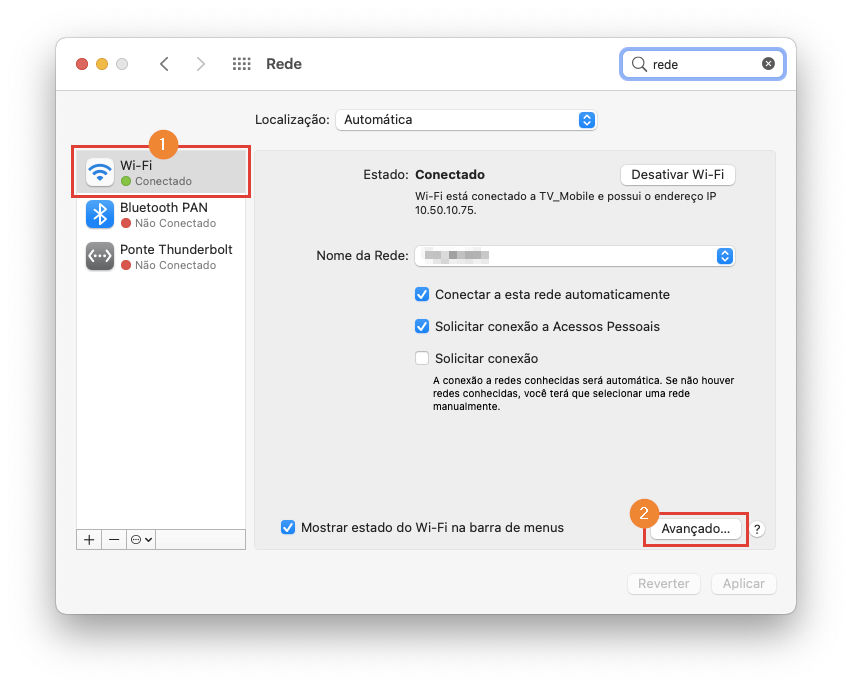Open the Localização Automática dropdown
This screenshot has width=852, height=688.
point(466,120)
